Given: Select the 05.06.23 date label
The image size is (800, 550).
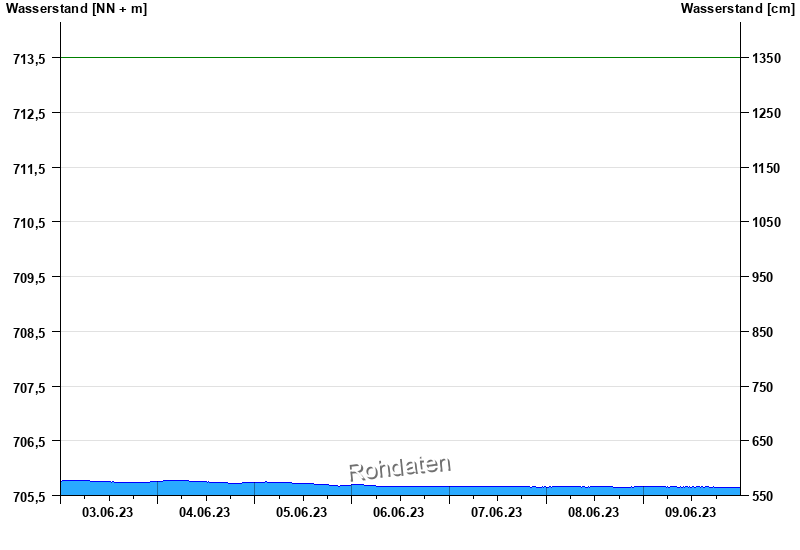Looking at the screenshot, I should 302,513.
